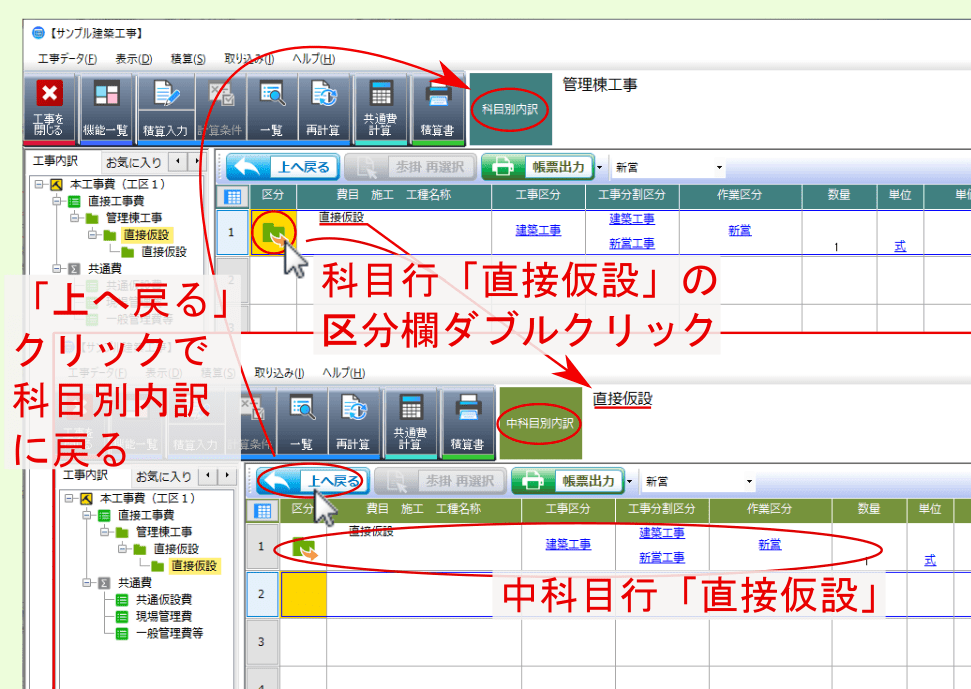This screenshot has width=971, height=689.
Task: Click 工事を閉じる icon in upper window toolbar
Action: pos(49,107)
